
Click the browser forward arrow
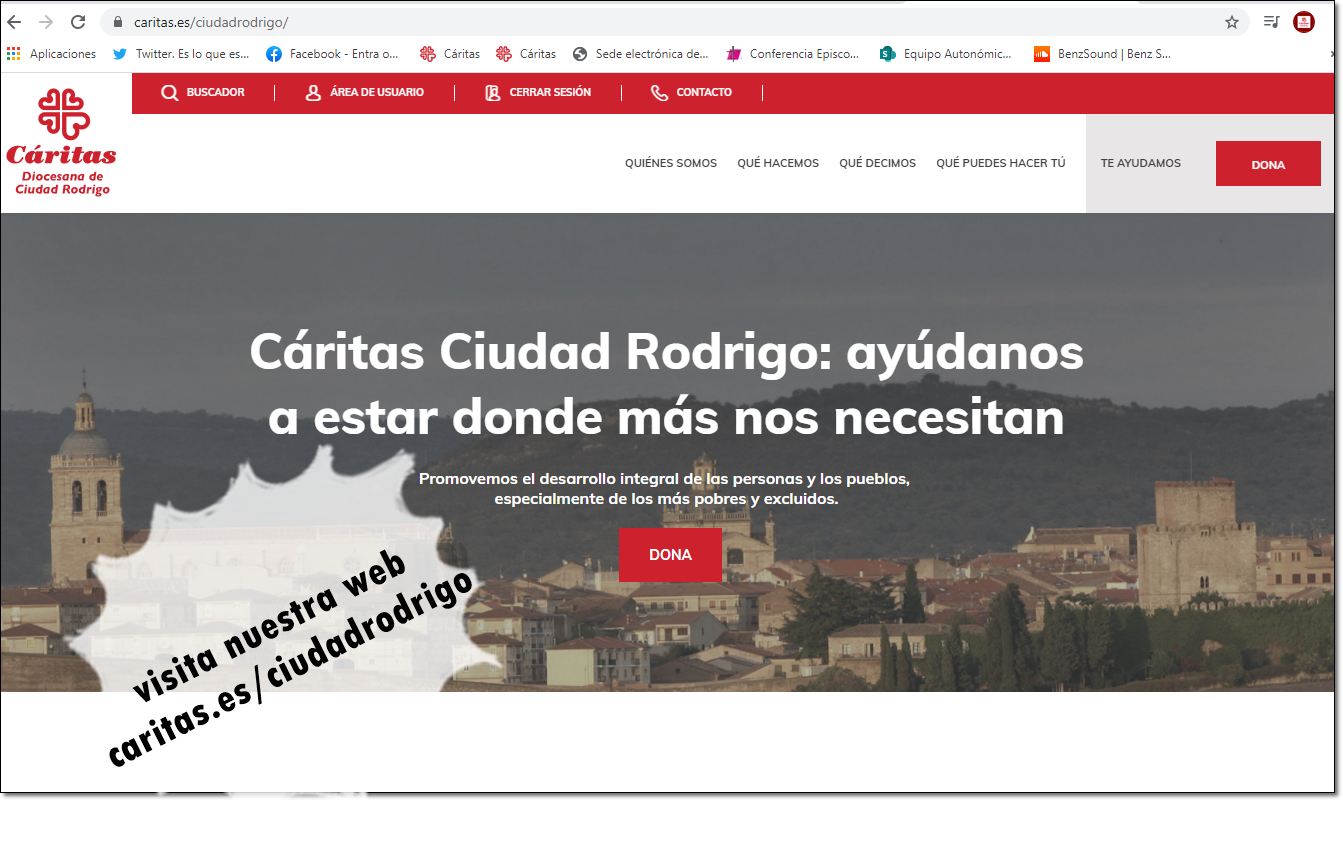click(46, 22)
